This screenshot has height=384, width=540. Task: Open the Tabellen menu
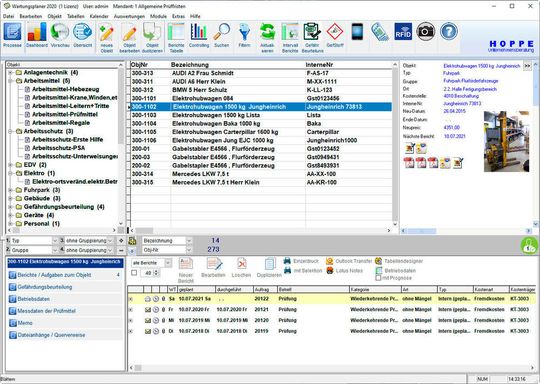pos(75,16)
